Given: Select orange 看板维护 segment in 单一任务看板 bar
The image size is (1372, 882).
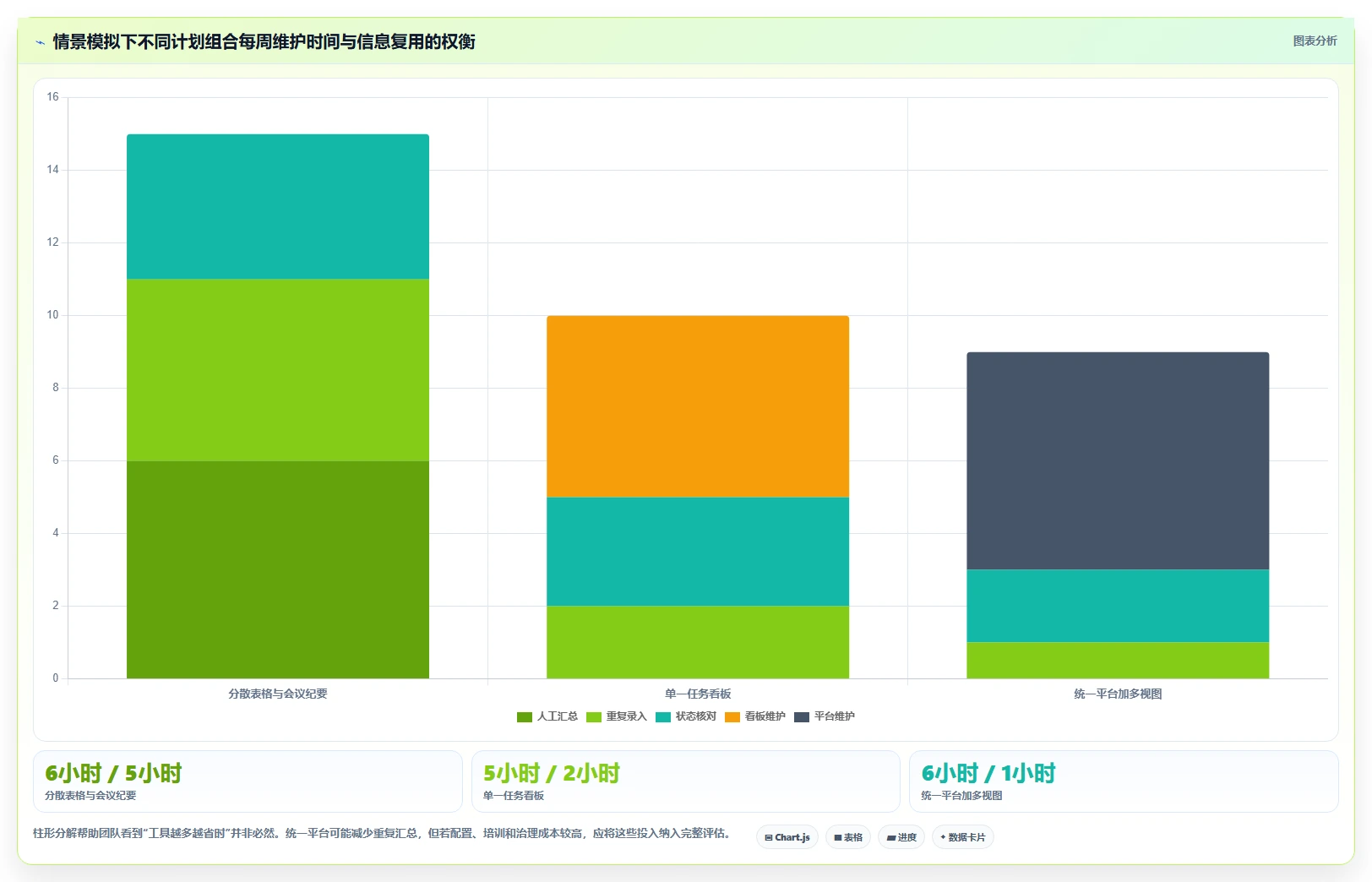Looking at the screenshot, I should coord(698,406).
